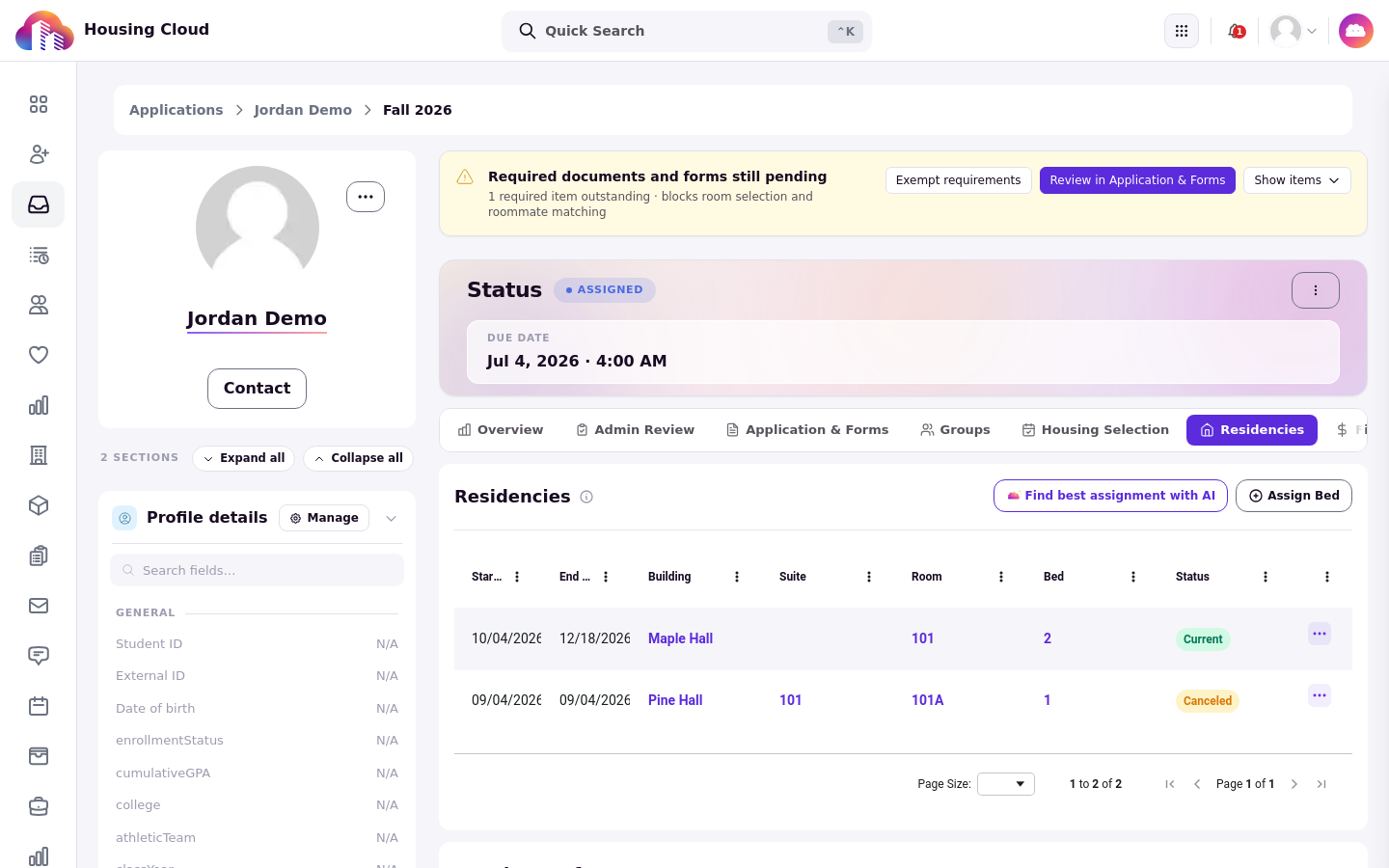Click the Housing Cloud logo
This screenshot has height=868, width=1389.
(44, 31)
